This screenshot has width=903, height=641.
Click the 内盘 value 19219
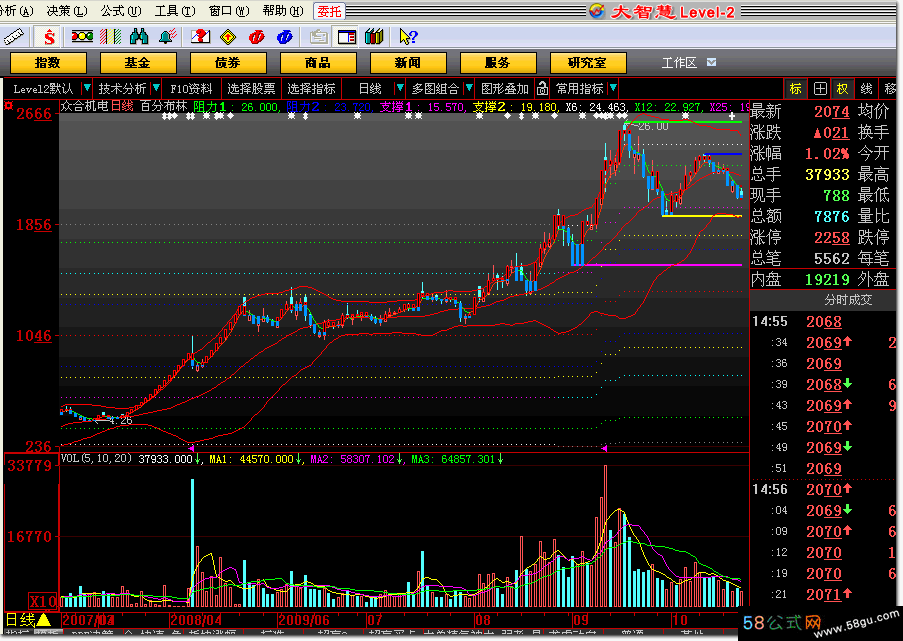click(827, 279)
